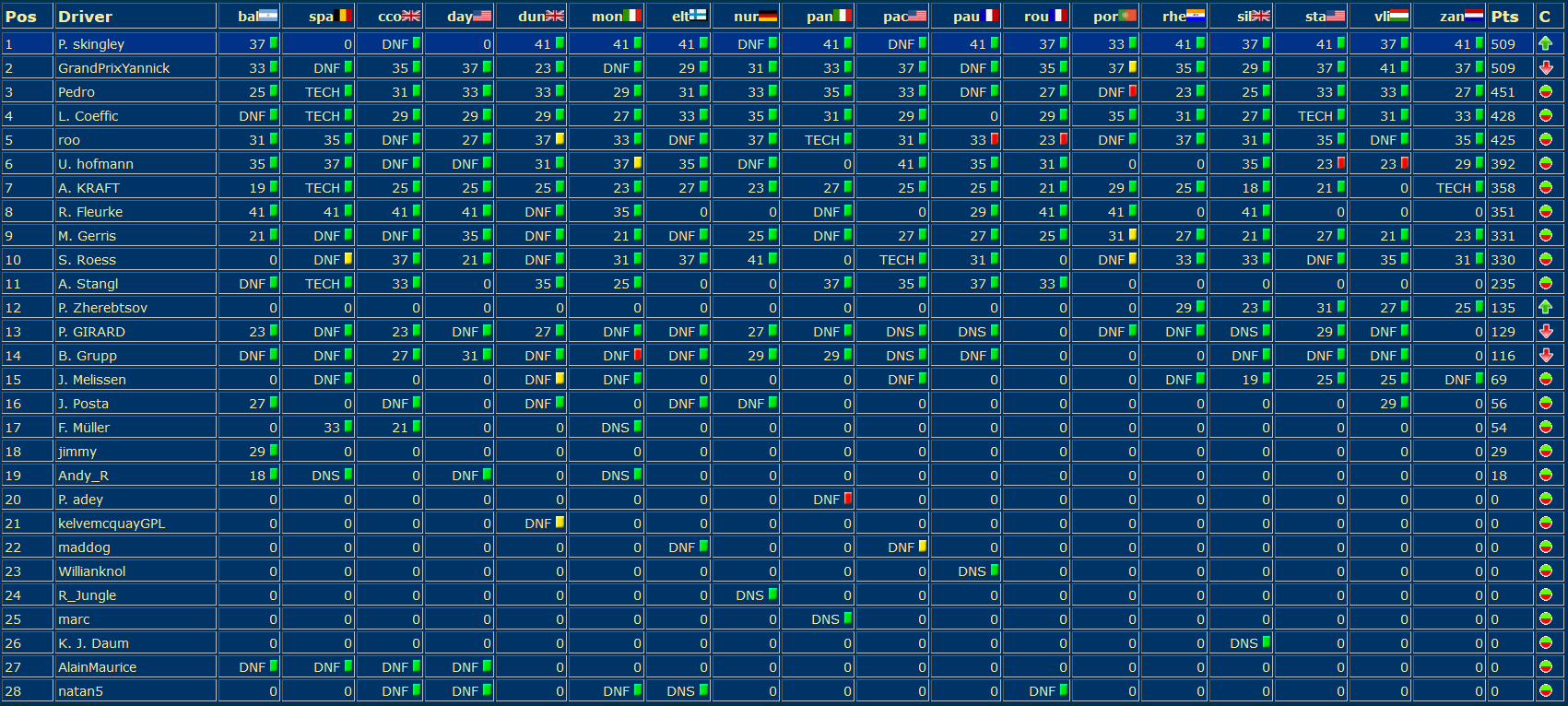The width and height of the screenshot is (1568, 706).
Task: Click the Pos column header
Action: point(21,16)
